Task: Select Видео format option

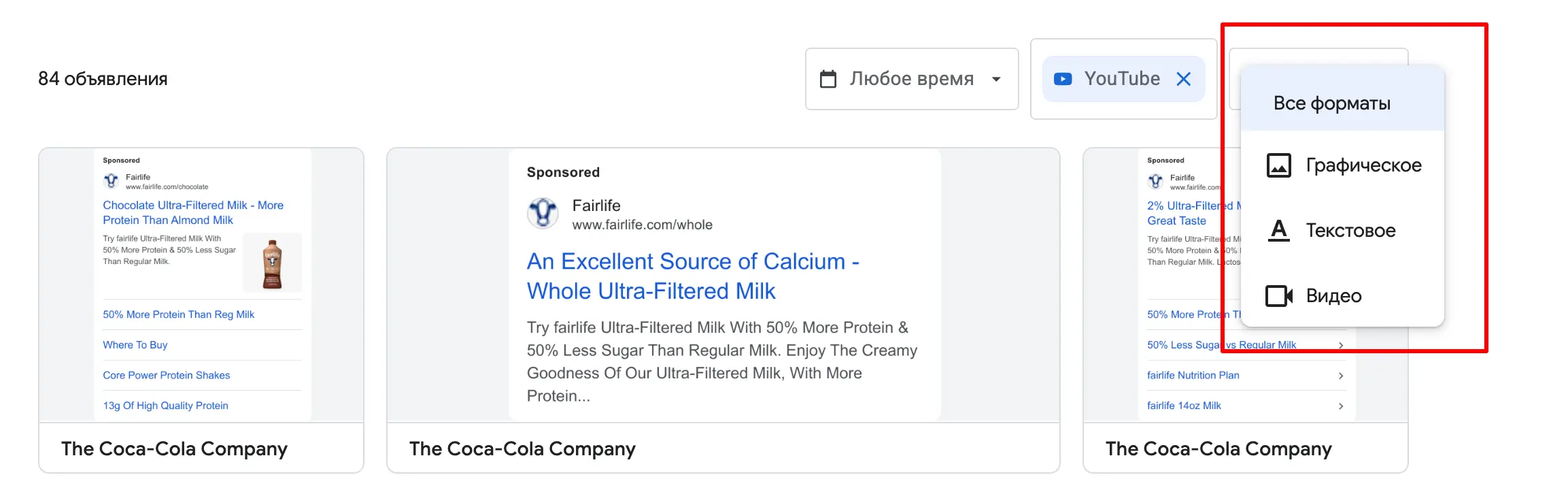Action: click(1333, 296)
